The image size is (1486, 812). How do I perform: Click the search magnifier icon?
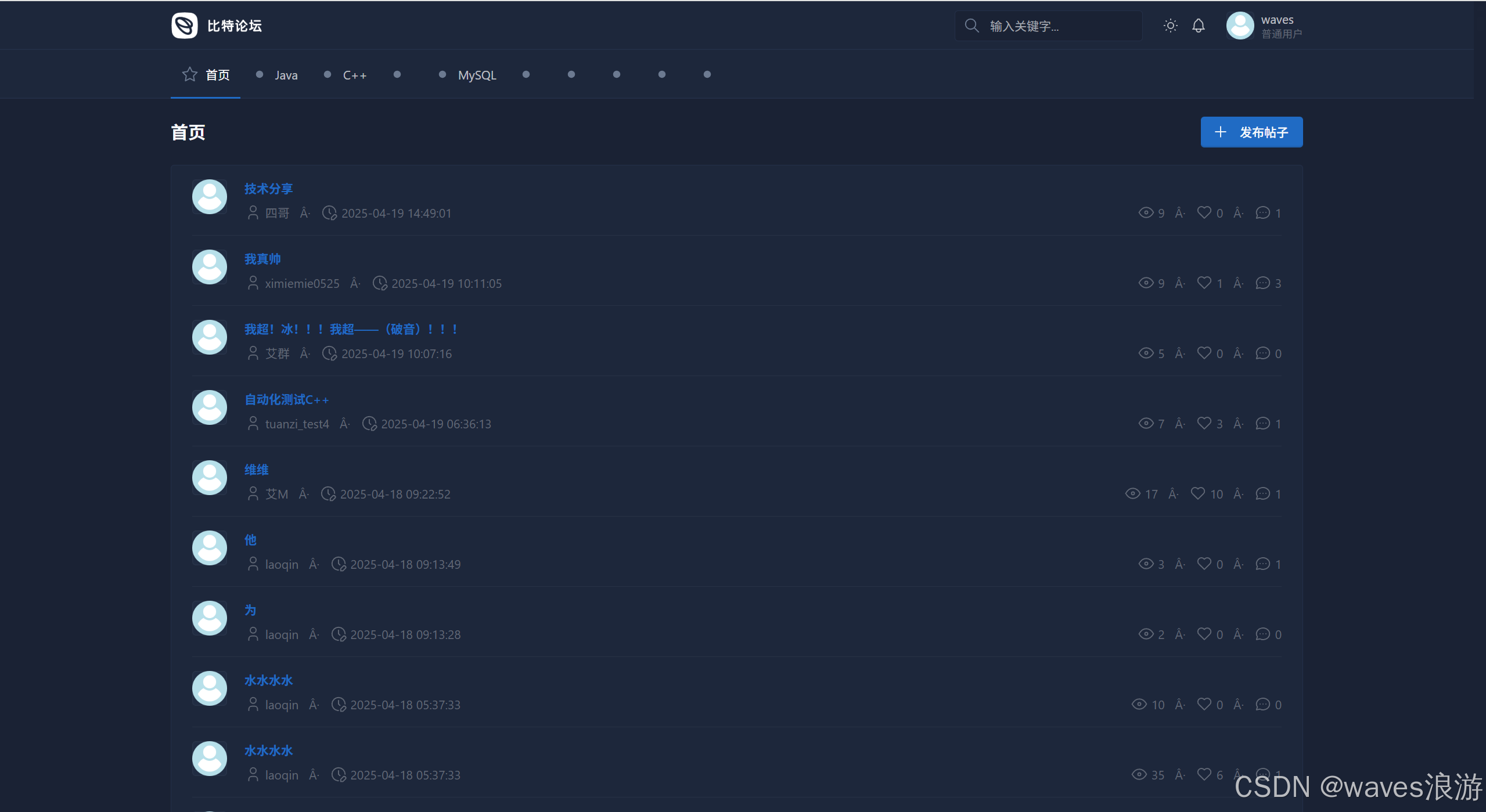[972, 26]
